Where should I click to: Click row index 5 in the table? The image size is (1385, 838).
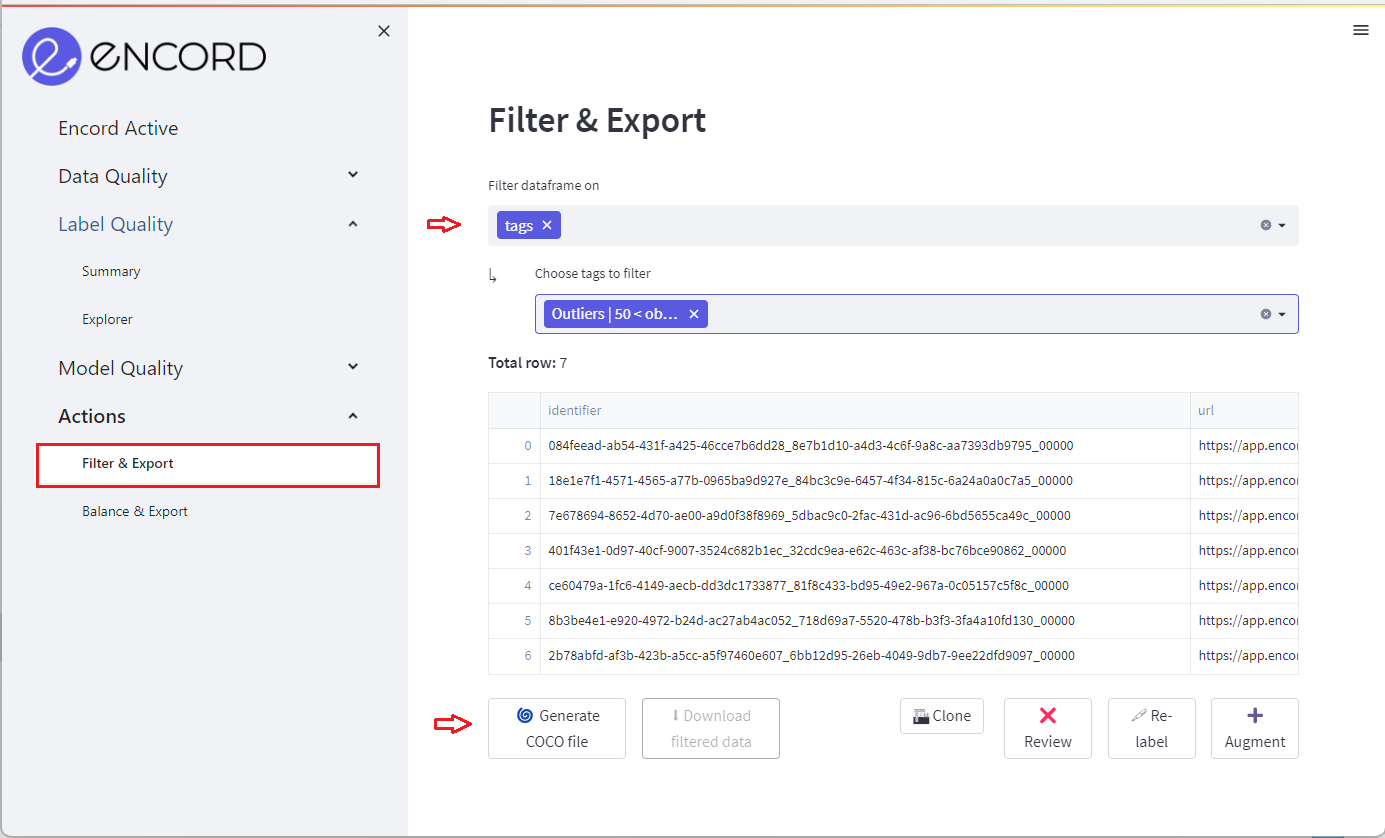(x=514, y=621)
